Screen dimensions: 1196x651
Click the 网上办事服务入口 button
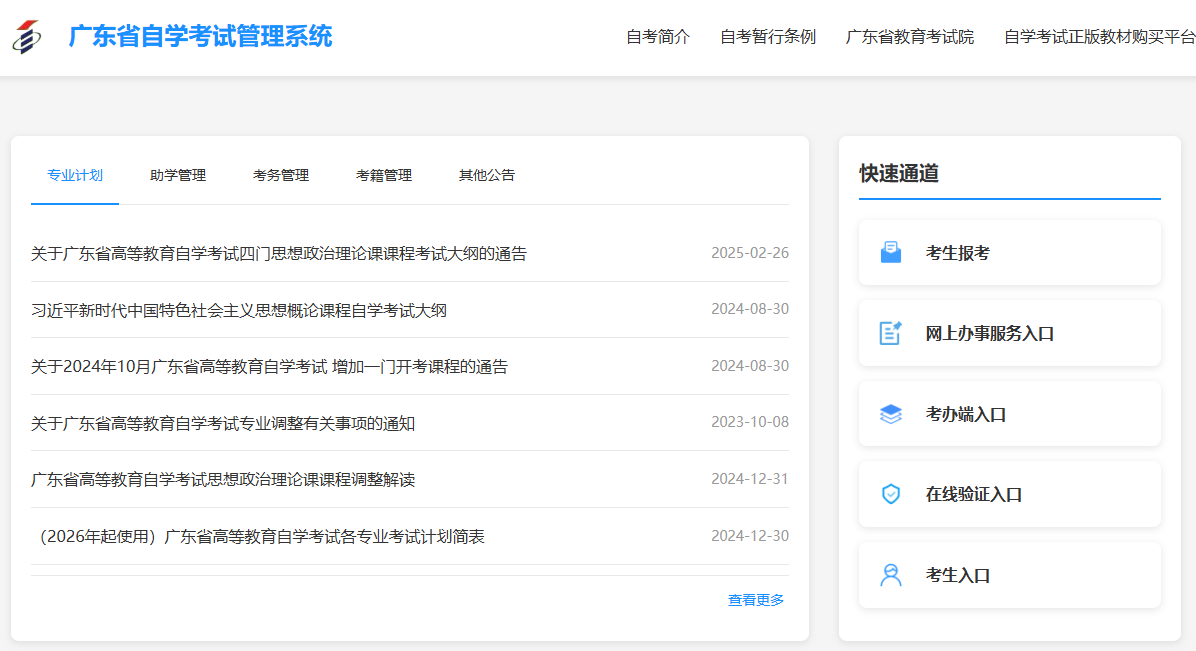(1010, 333)
